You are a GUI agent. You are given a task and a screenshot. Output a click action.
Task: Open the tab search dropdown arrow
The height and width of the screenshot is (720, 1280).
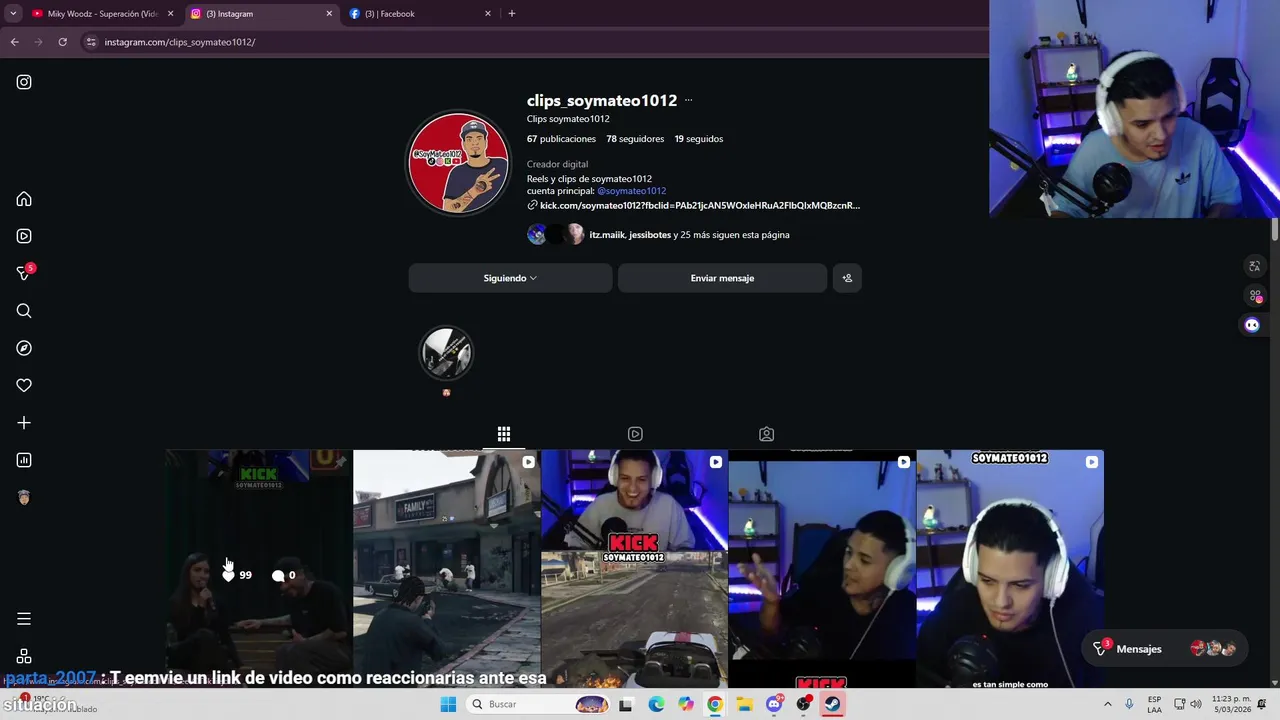click(12, 14)
